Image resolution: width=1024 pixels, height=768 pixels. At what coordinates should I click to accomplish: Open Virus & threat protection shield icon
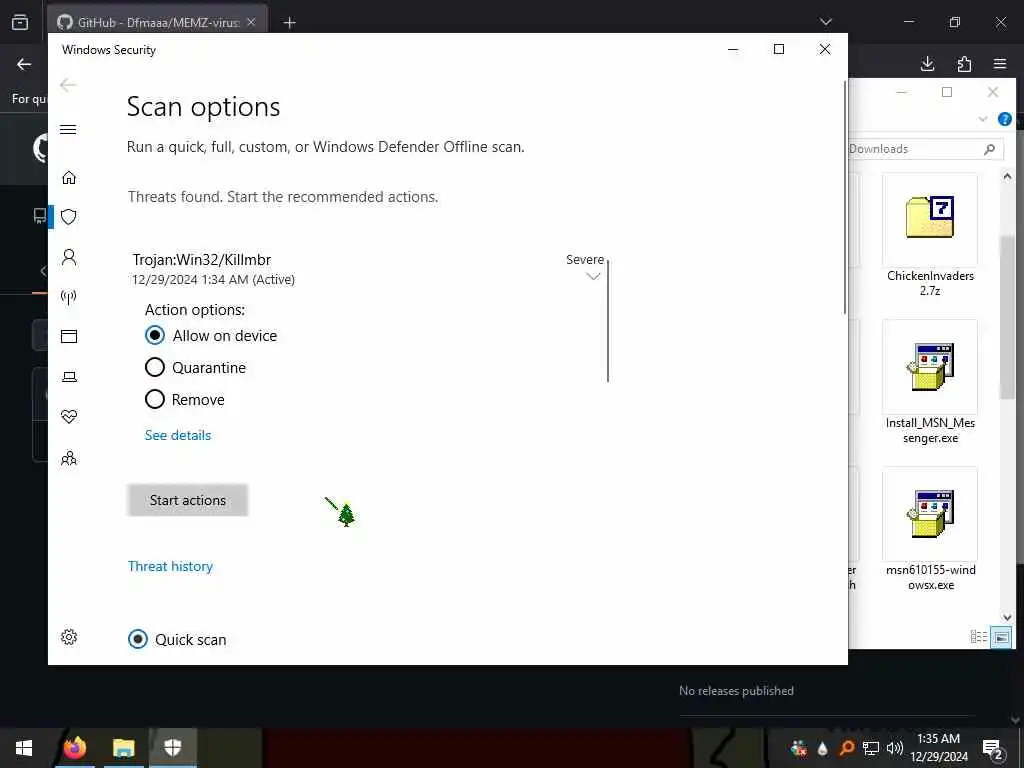[x=69, y=217]
